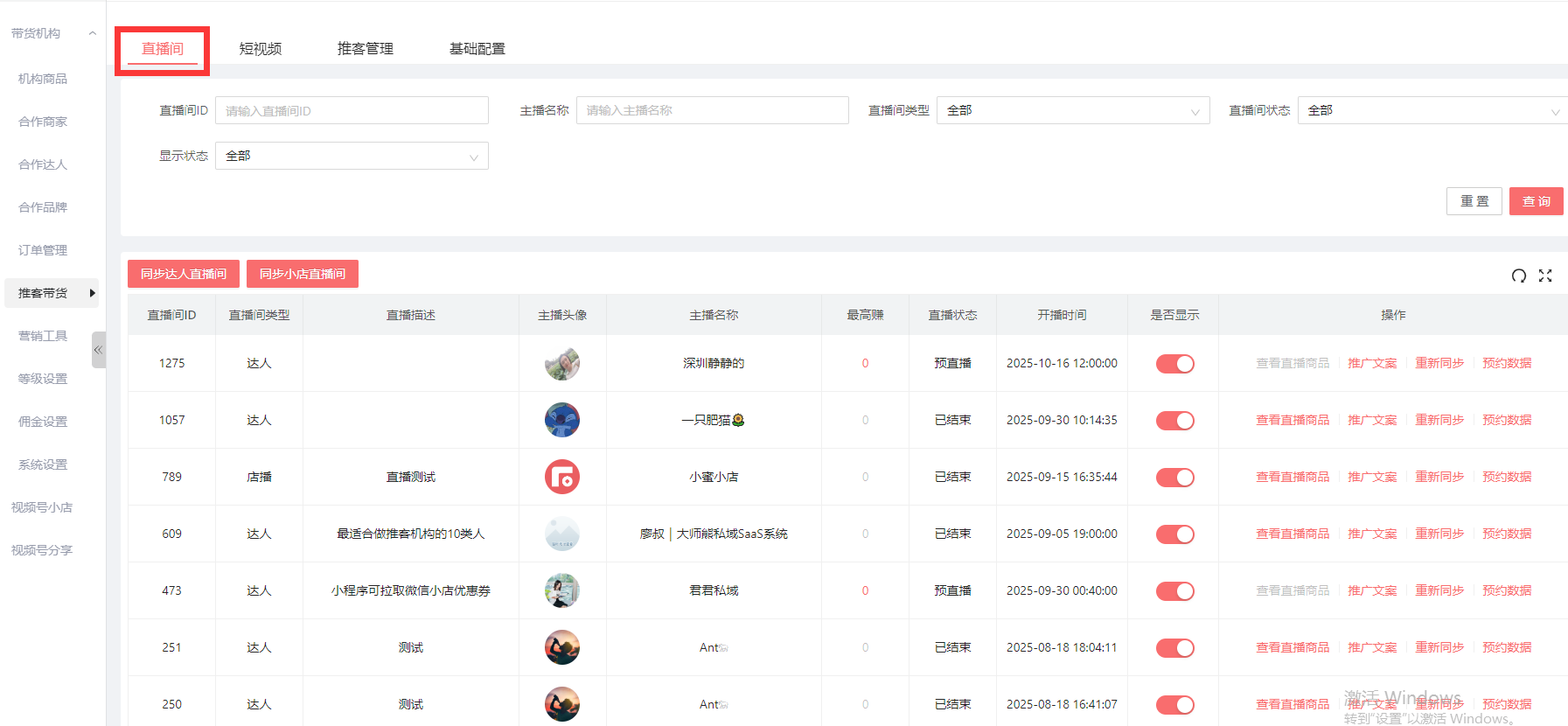The height and width of the screenshot is (726, 1568).
Task: Click 推广文案 link for room 1057
Action: [1371, 420]
